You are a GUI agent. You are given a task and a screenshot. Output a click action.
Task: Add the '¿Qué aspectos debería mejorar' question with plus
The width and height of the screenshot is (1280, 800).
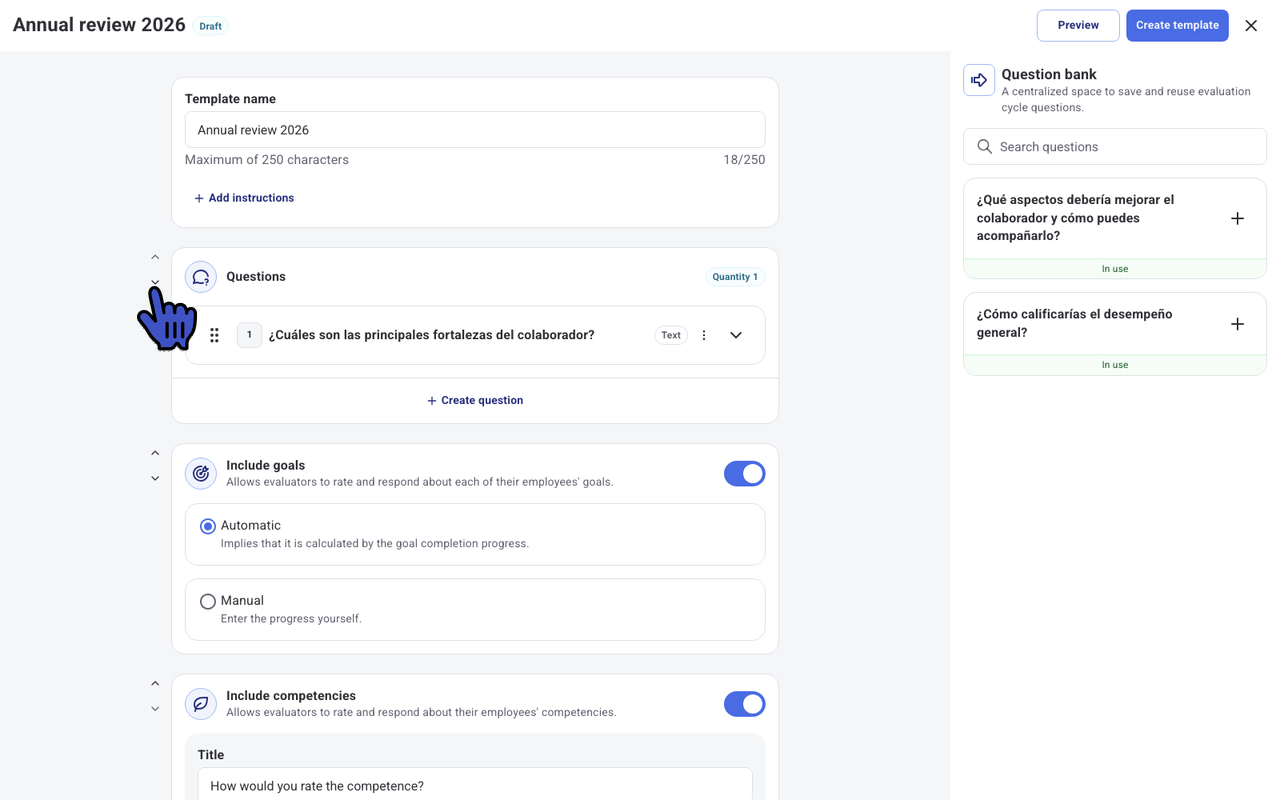pos(1237,218)
